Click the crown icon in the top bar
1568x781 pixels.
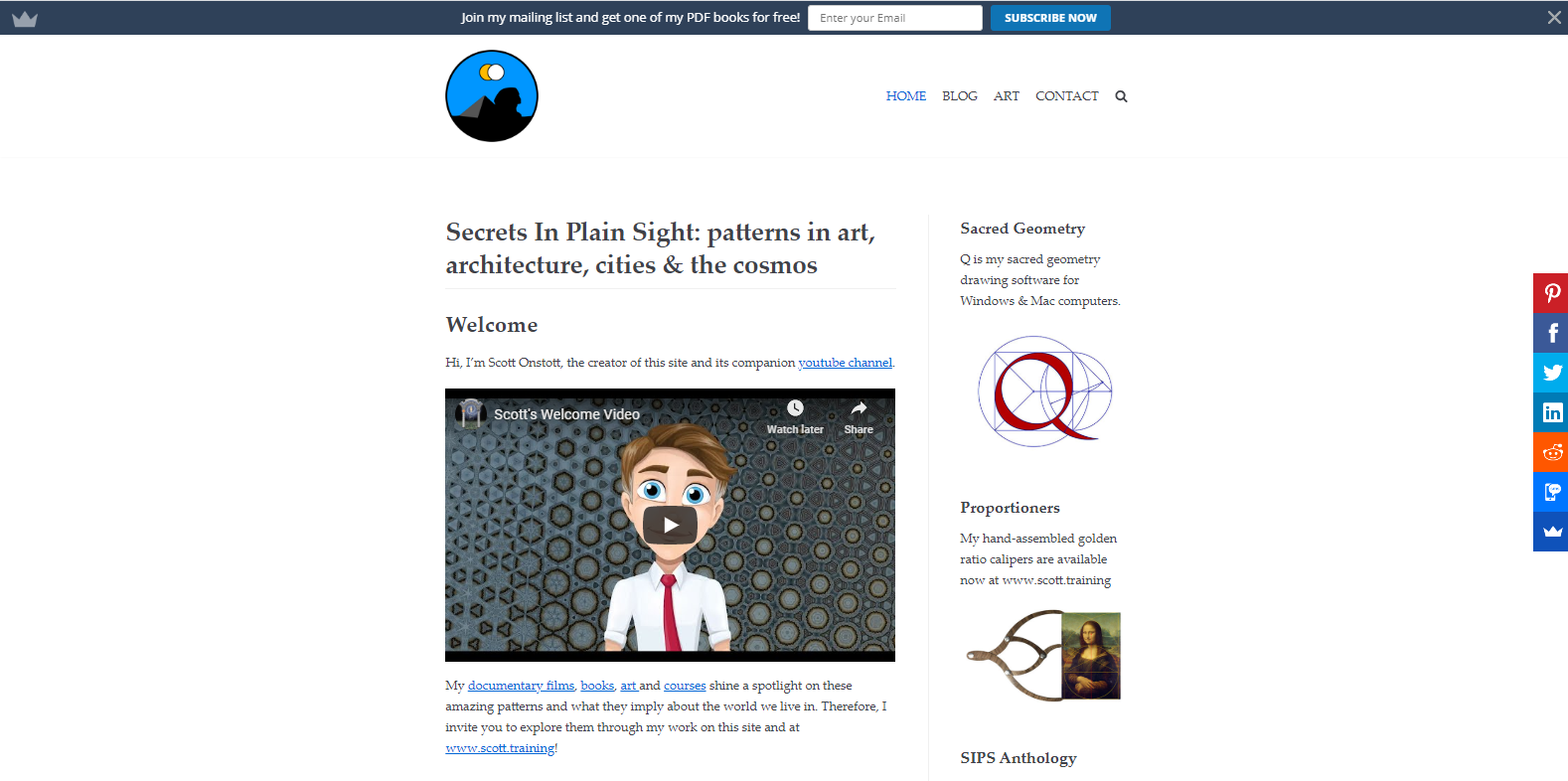(x=25, y=18)
